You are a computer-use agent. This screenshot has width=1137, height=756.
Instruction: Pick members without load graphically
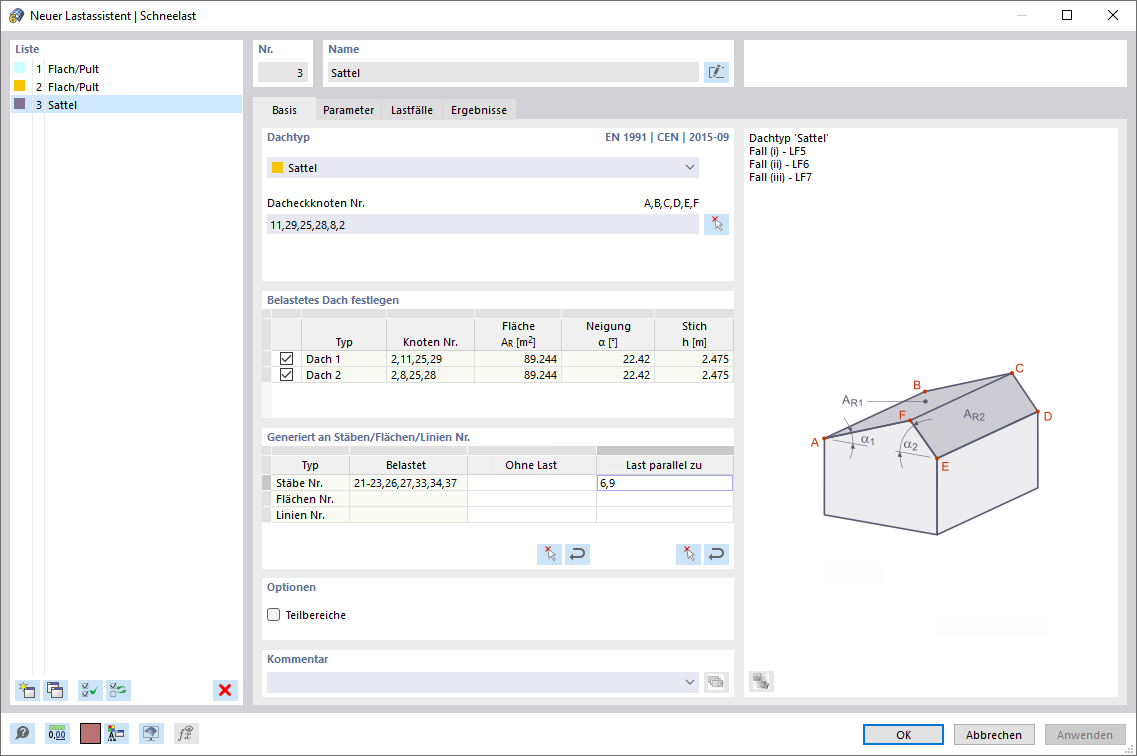(x=550, y=554)
